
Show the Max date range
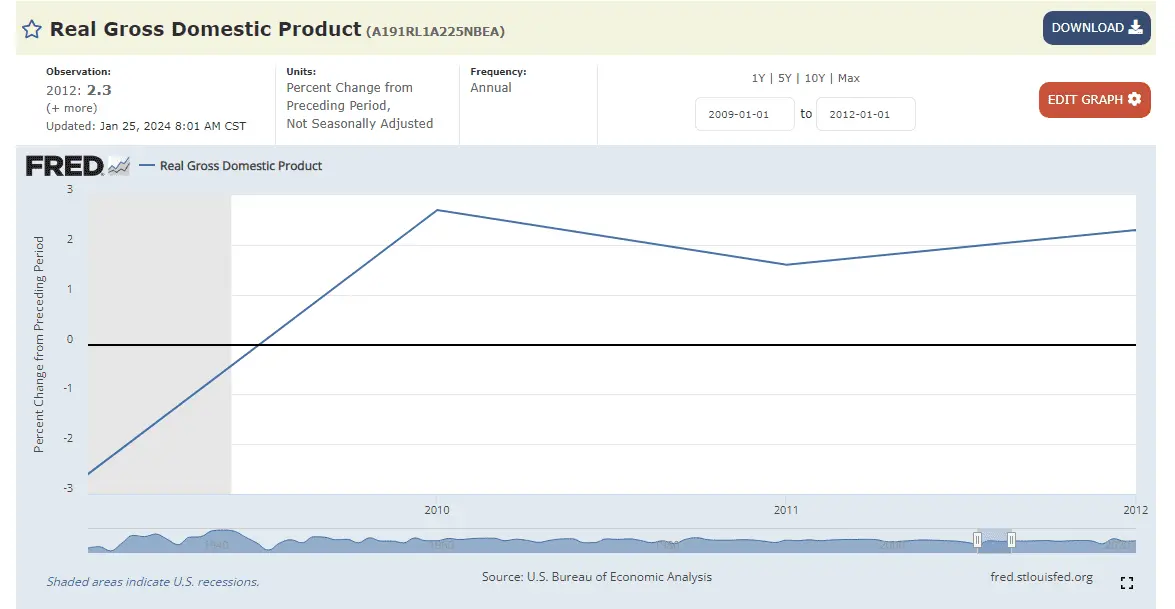click(x=848, y=78)
